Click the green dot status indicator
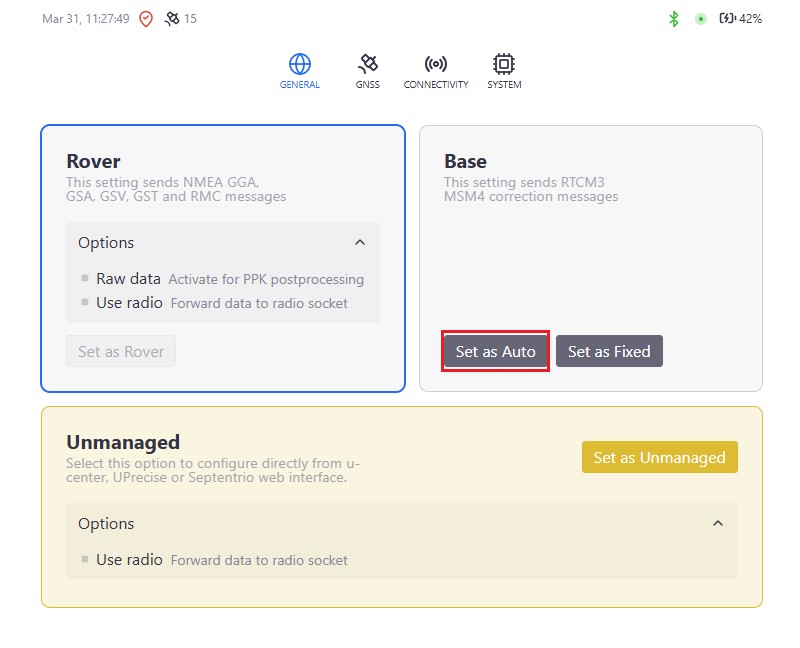Screen dimensions: 800x648 point(701,19)
